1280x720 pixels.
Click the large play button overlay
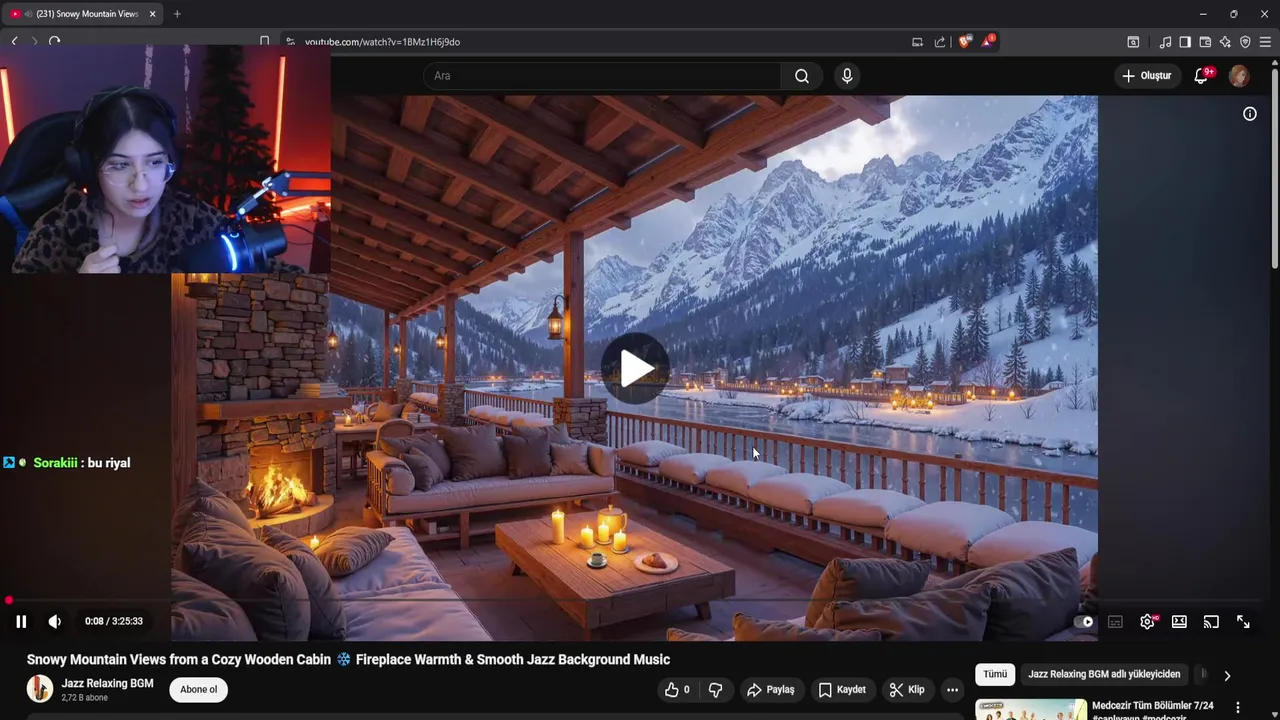coord(636,369)
